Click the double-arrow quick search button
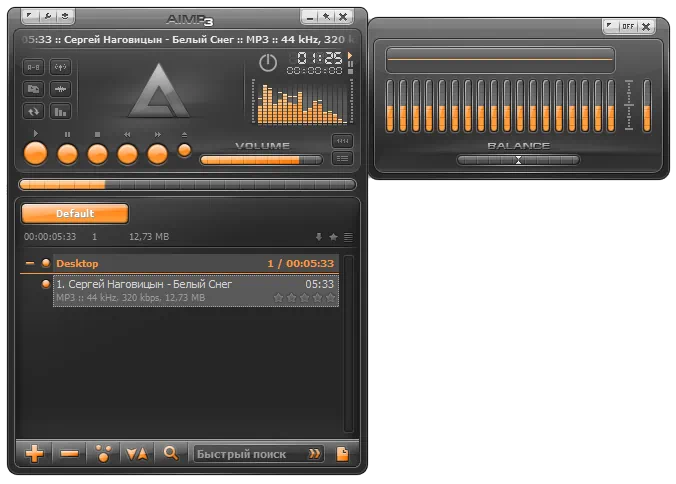Viewport: 676px width, 484px height. pos(315,454)
